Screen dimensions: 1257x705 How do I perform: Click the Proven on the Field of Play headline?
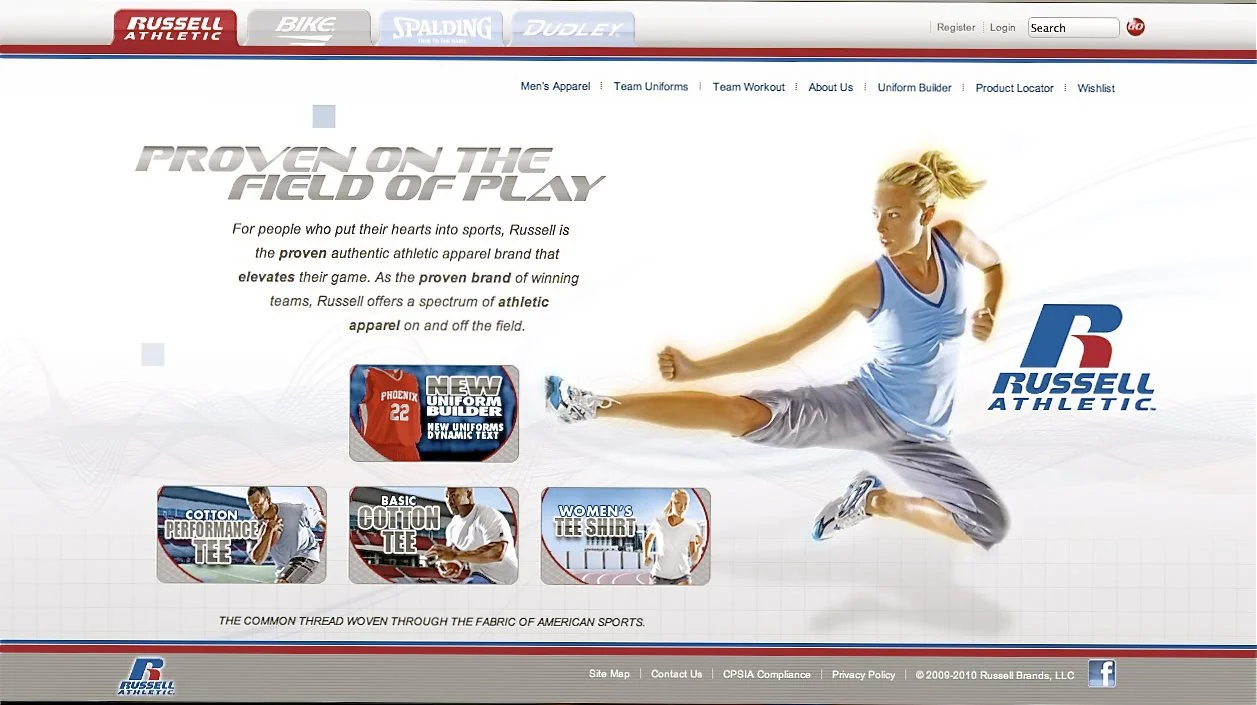coord(371,173)
